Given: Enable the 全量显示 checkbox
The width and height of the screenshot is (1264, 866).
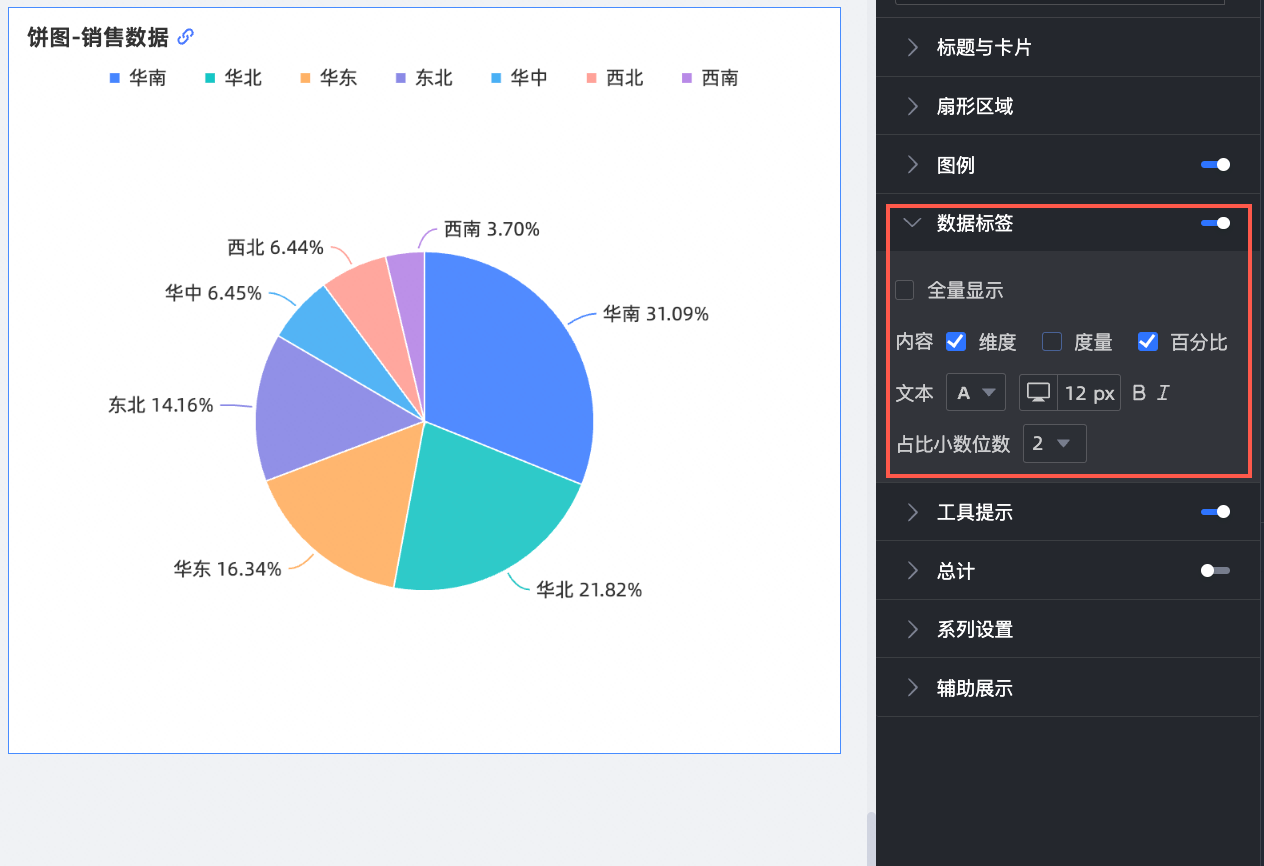Looking at the screenshot, I should pos(905,291).
